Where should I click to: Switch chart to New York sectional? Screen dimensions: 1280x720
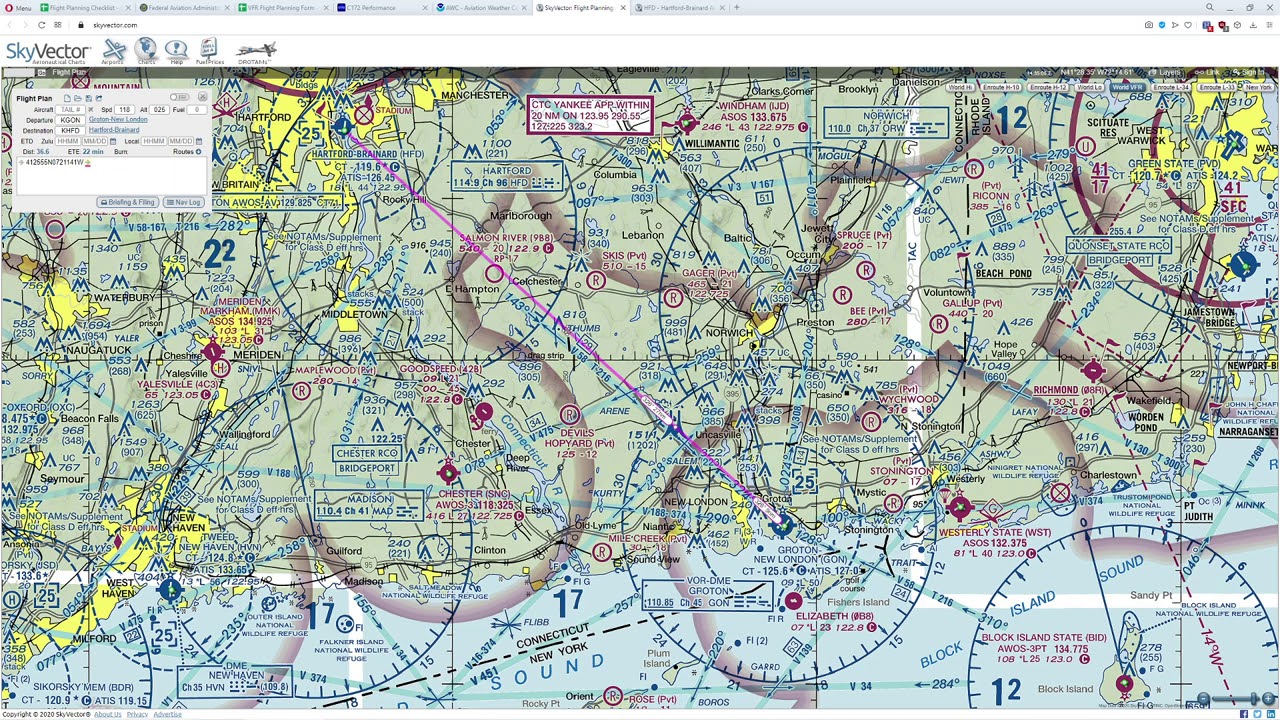1257,87
